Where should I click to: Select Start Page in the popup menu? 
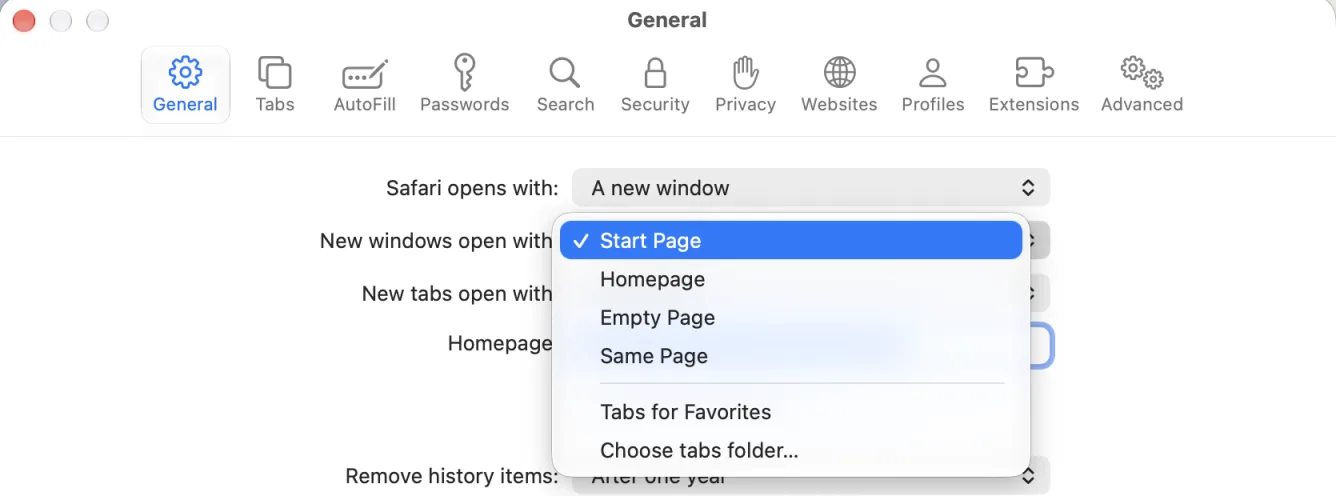791,241
